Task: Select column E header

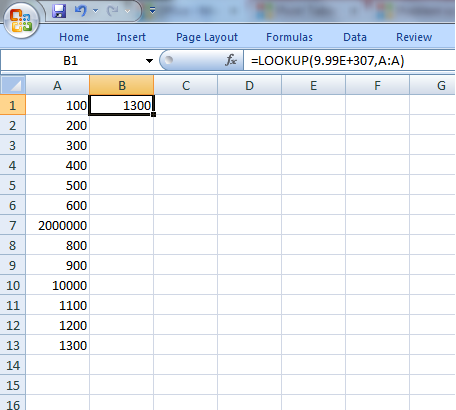Action: (313, 85)
